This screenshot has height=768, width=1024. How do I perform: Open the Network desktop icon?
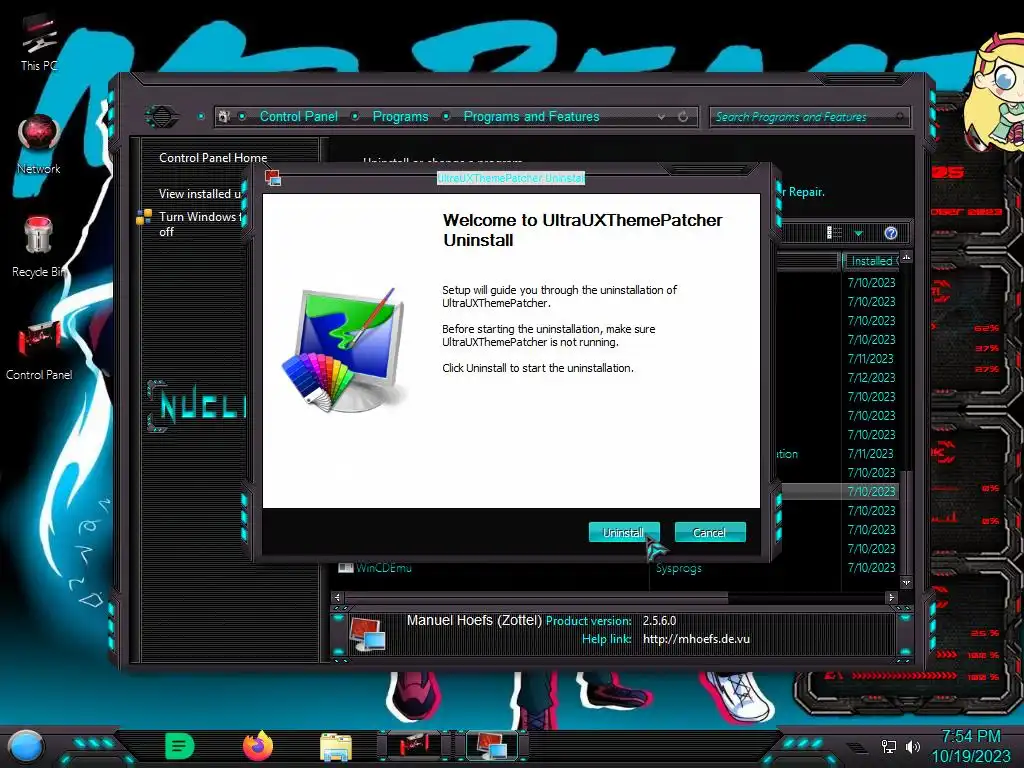39,145
